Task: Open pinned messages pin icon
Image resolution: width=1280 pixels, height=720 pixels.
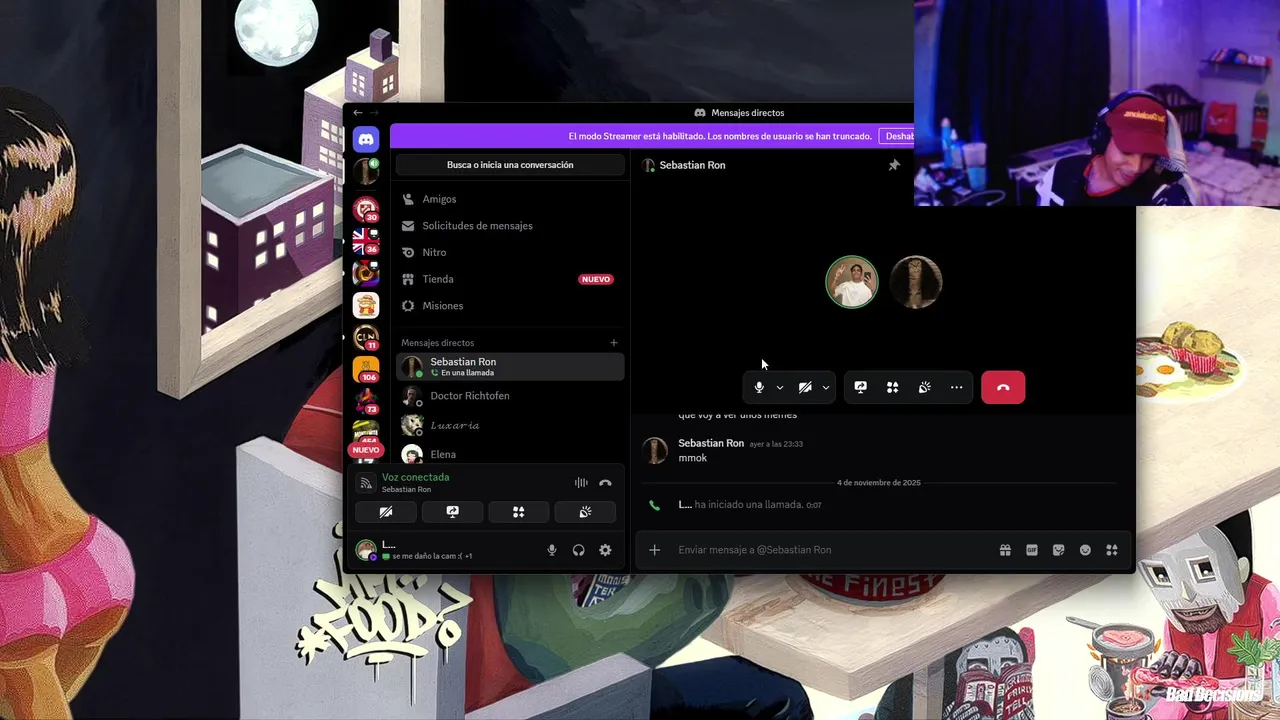Action: (894, 165)
